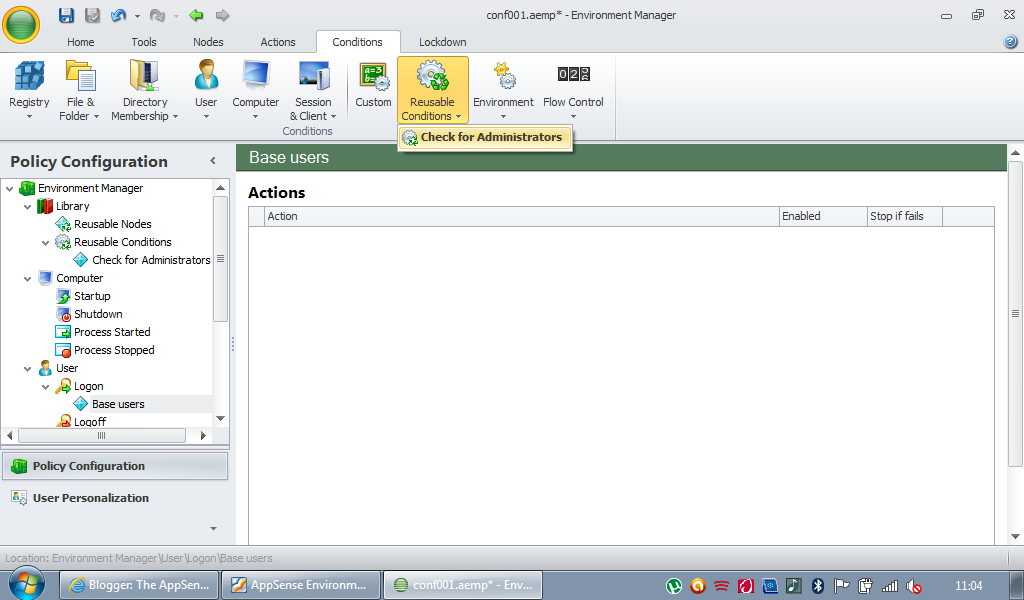Collapse the Computer node in tree
This screenshot has height=600, width=1024.
(x=28, y=279)
